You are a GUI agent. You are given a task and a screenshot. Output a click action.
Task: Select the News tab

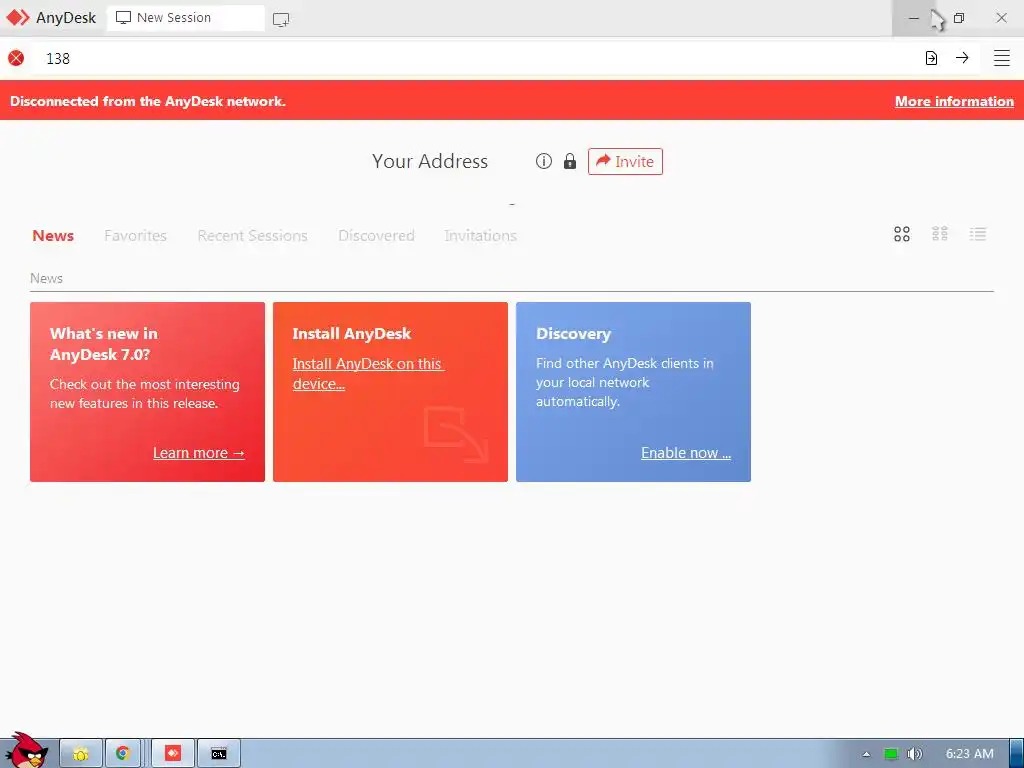pyautogui.click(x=53, y=236)
